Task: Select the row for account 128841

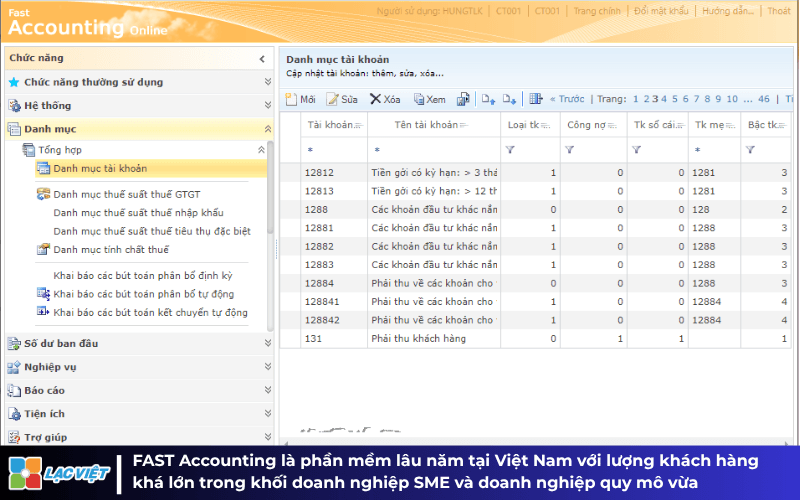Action: coord(536,302)
